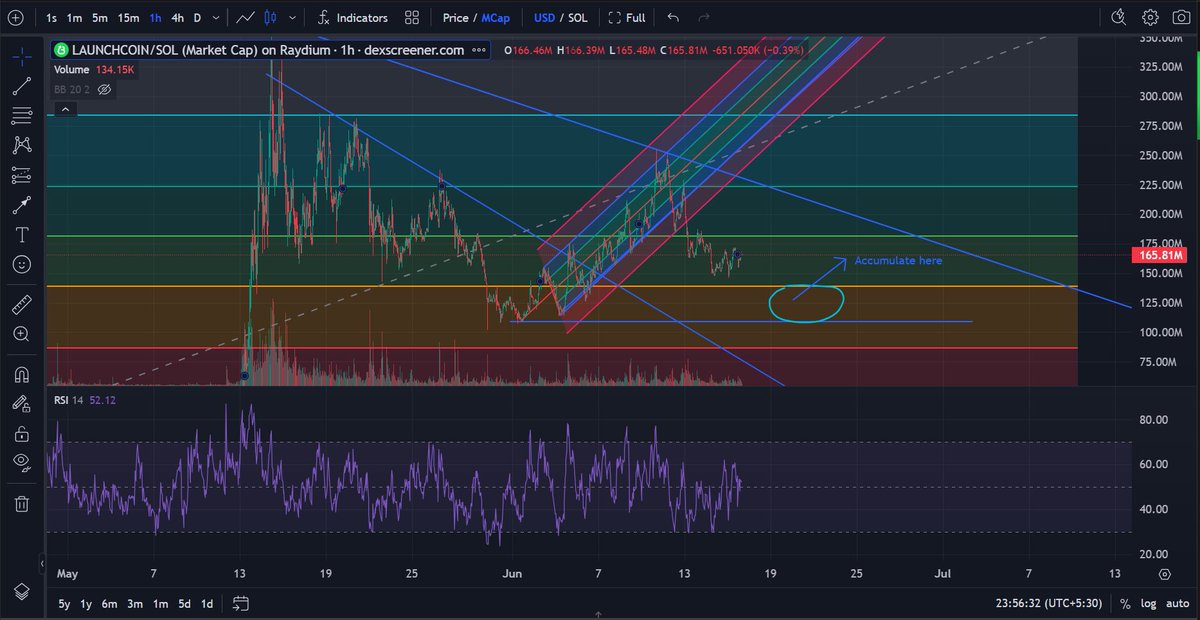The image size is (1200, 620).
Task: Toggle auto scale mode
Action: pyautogui.click(x=1176, y=603)
